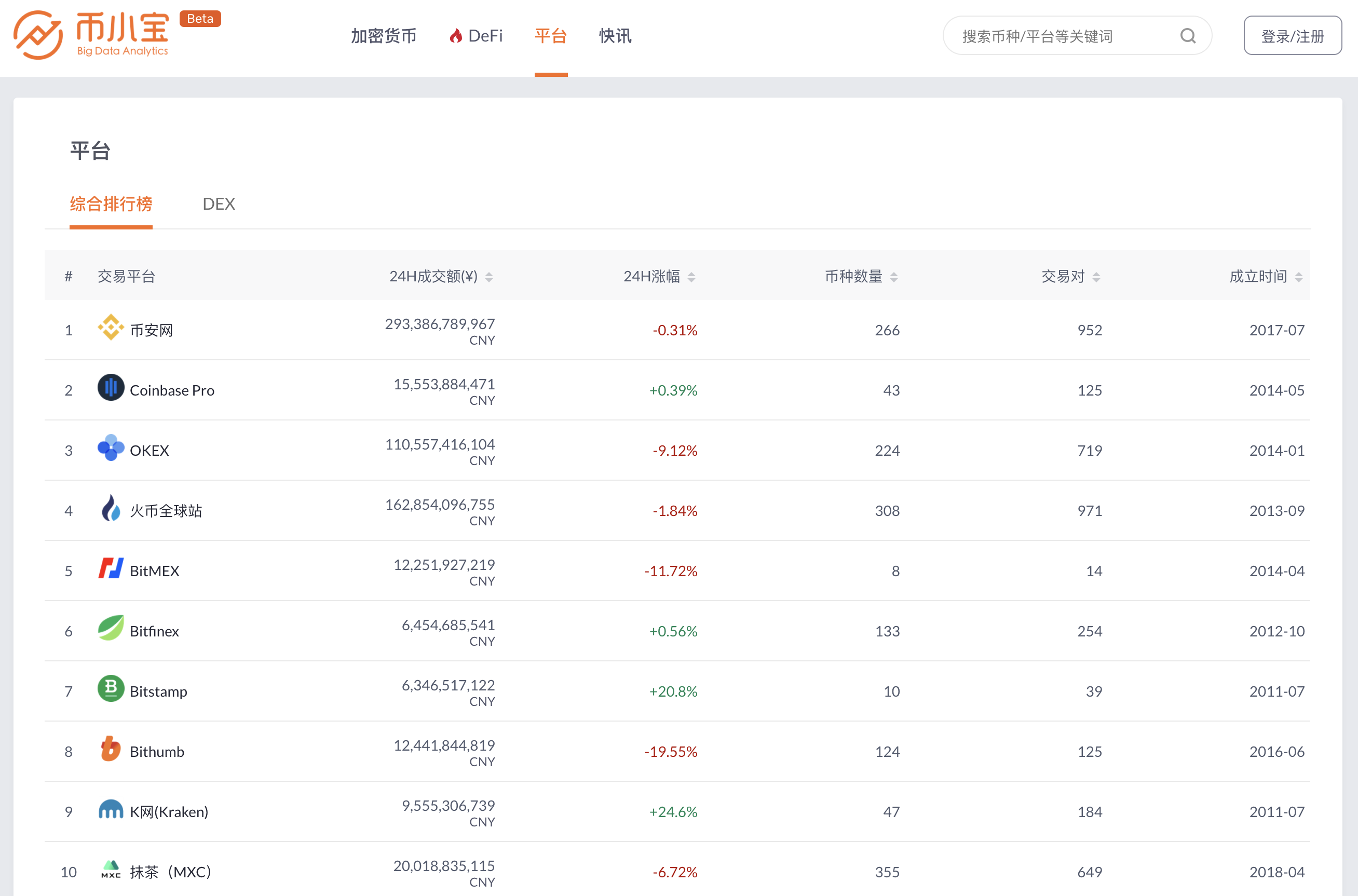Navigate to the DeFi section
This screenshot has width=1358, height=896.
pyautogui.click(x=476, y=36)
